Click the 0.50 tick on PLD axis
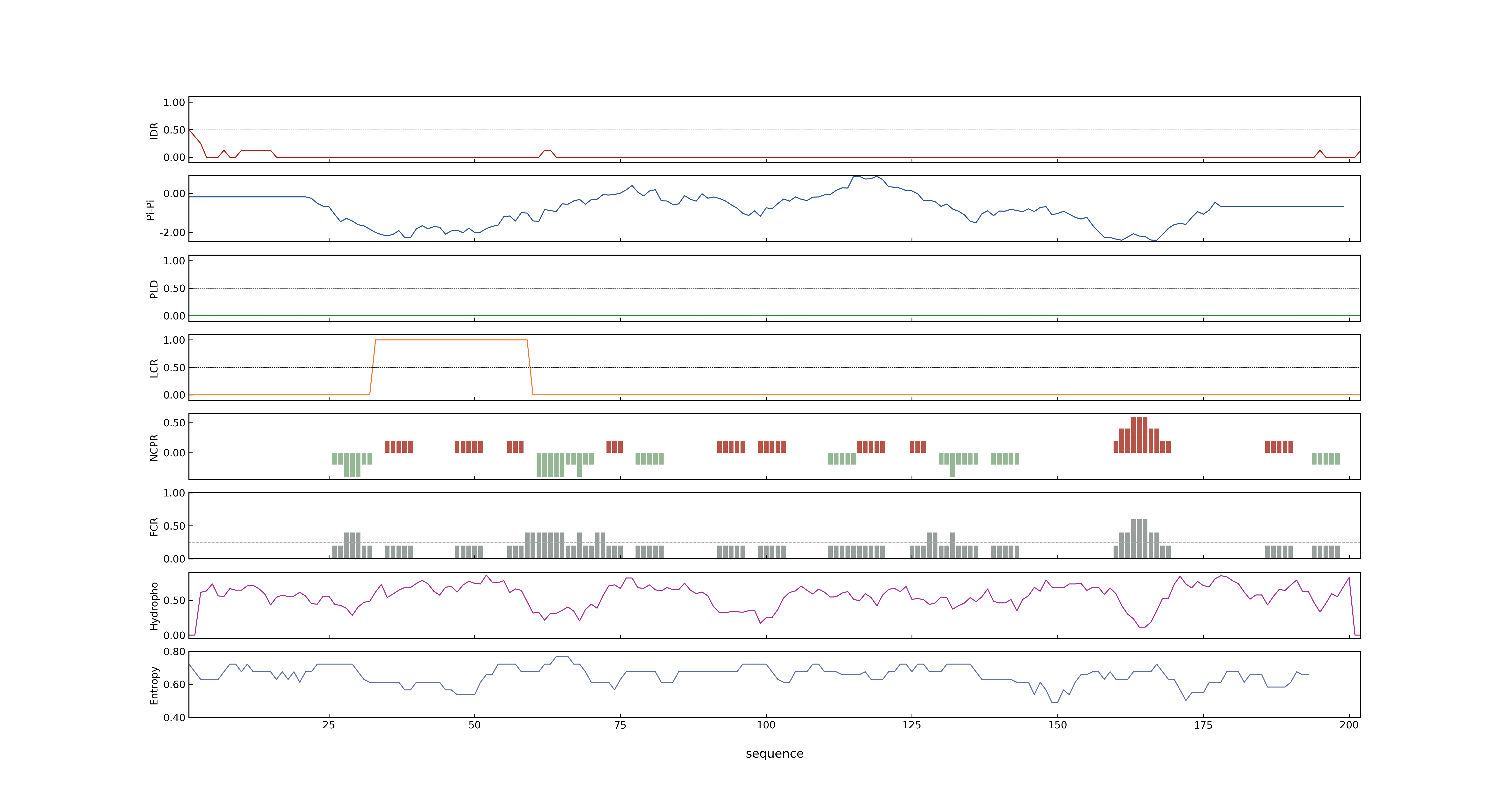Image resolution: width=1512 pixels, height=806 pixels. (x=174, y=288)
